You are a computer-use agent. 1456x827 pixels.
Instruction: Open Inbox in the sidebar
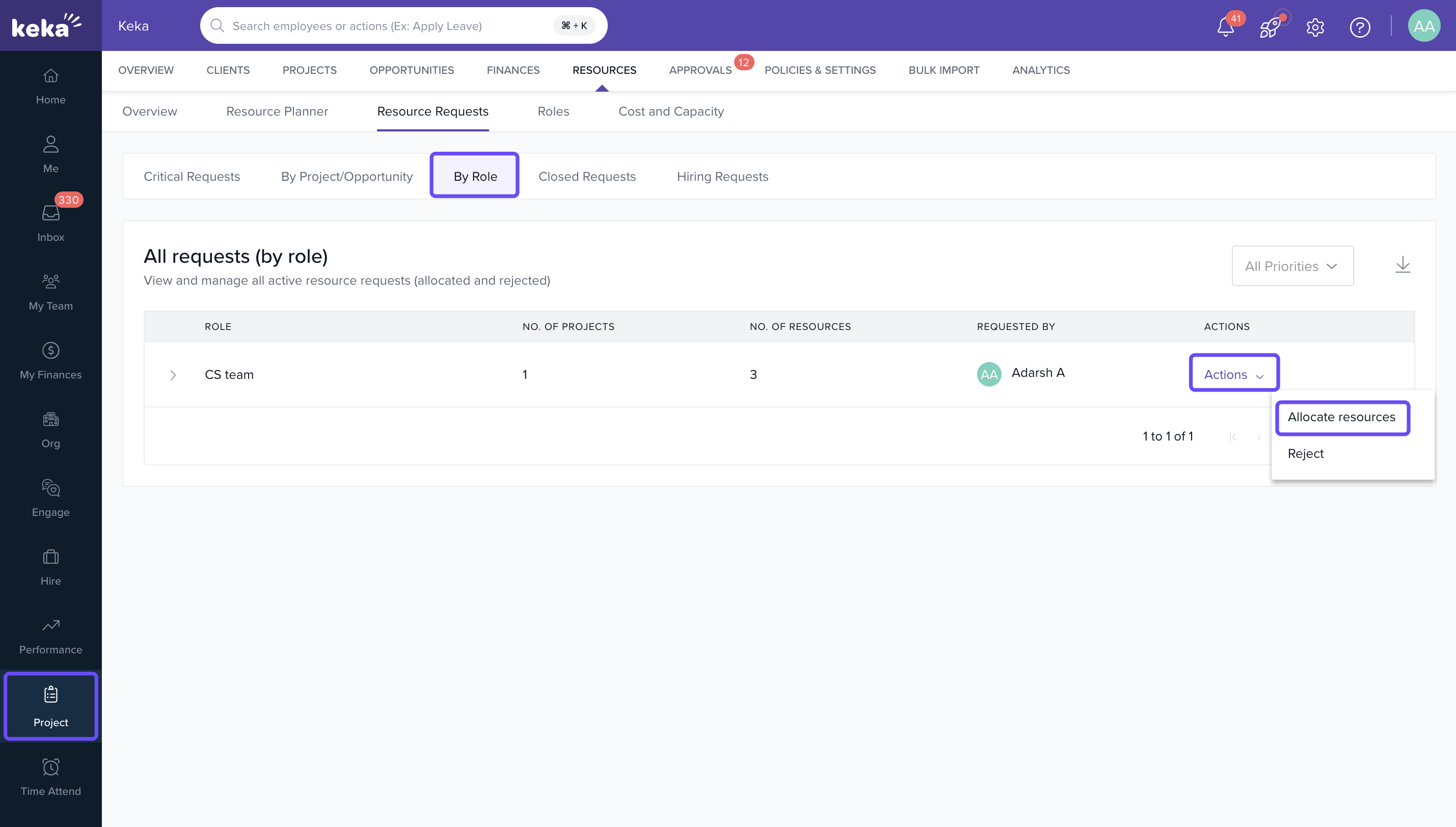click(x=50, y=223)
